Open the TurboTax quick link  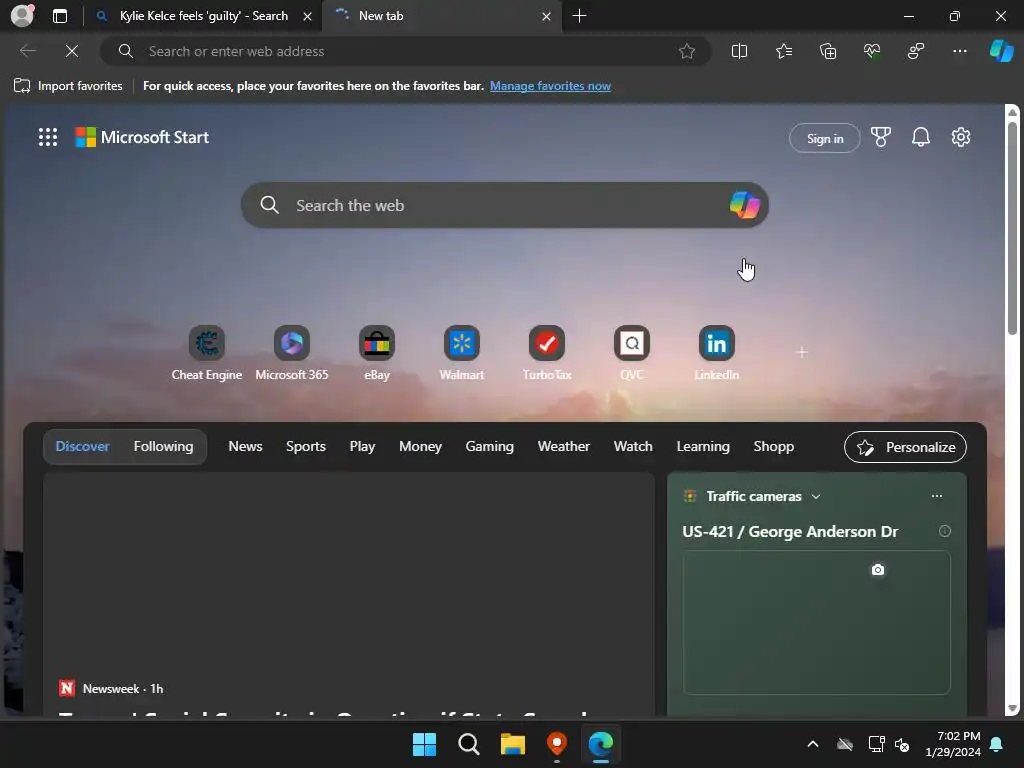(547, 353)
